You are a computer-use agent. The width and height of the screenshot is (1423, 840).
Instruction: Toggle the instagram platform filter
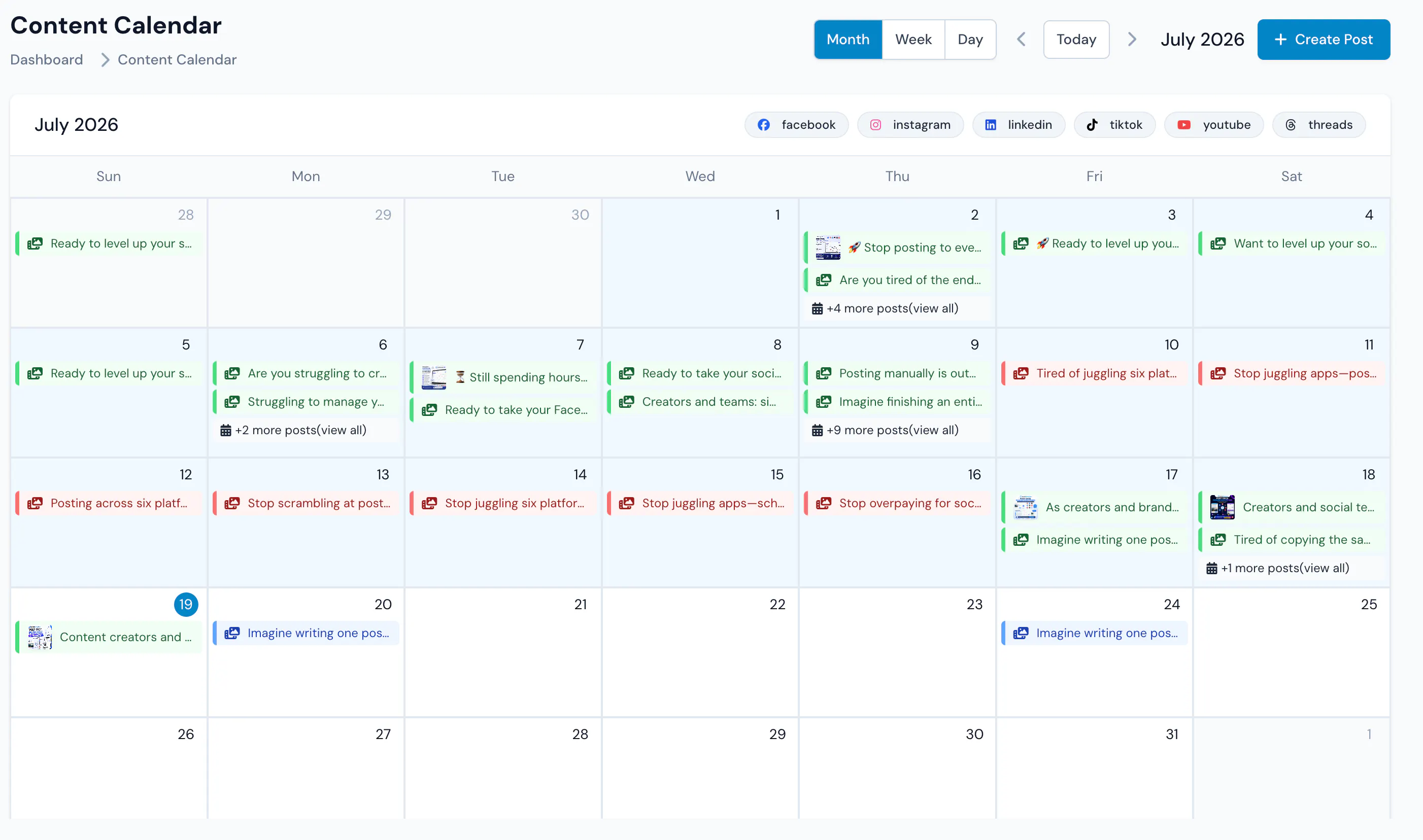(x=909, y=124)
